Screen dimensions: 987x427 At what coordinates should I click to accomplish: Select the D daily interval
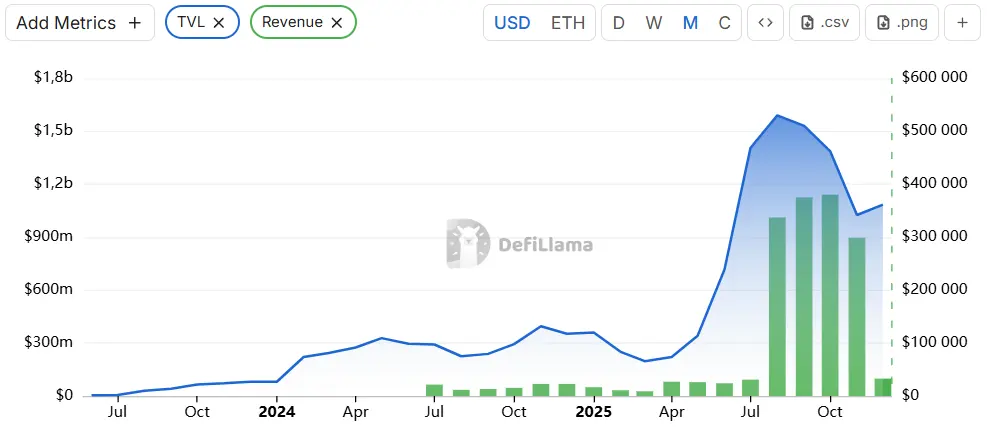tap(618, 23)
